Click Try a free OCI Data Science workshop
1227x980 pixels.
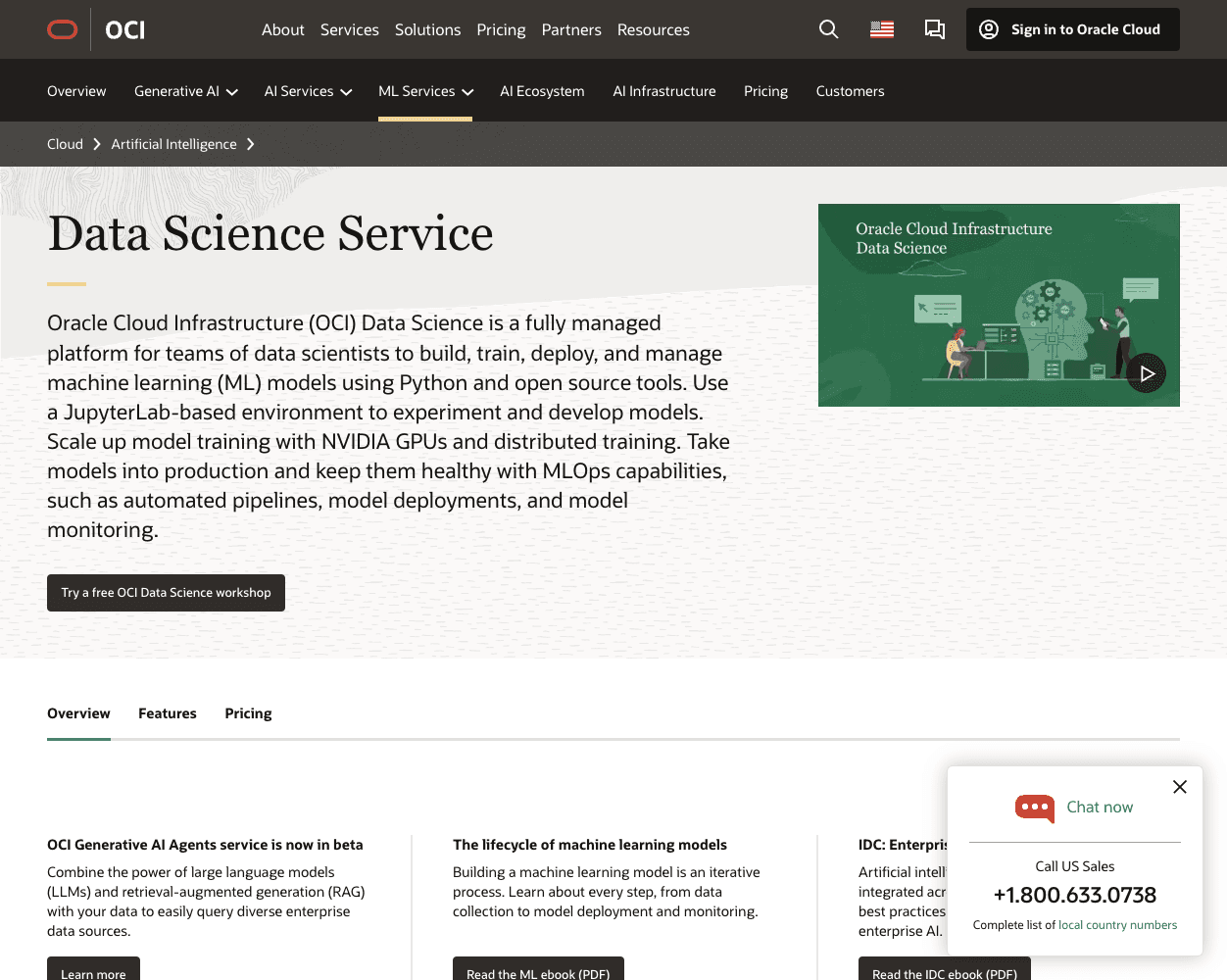tap(166, 593)
